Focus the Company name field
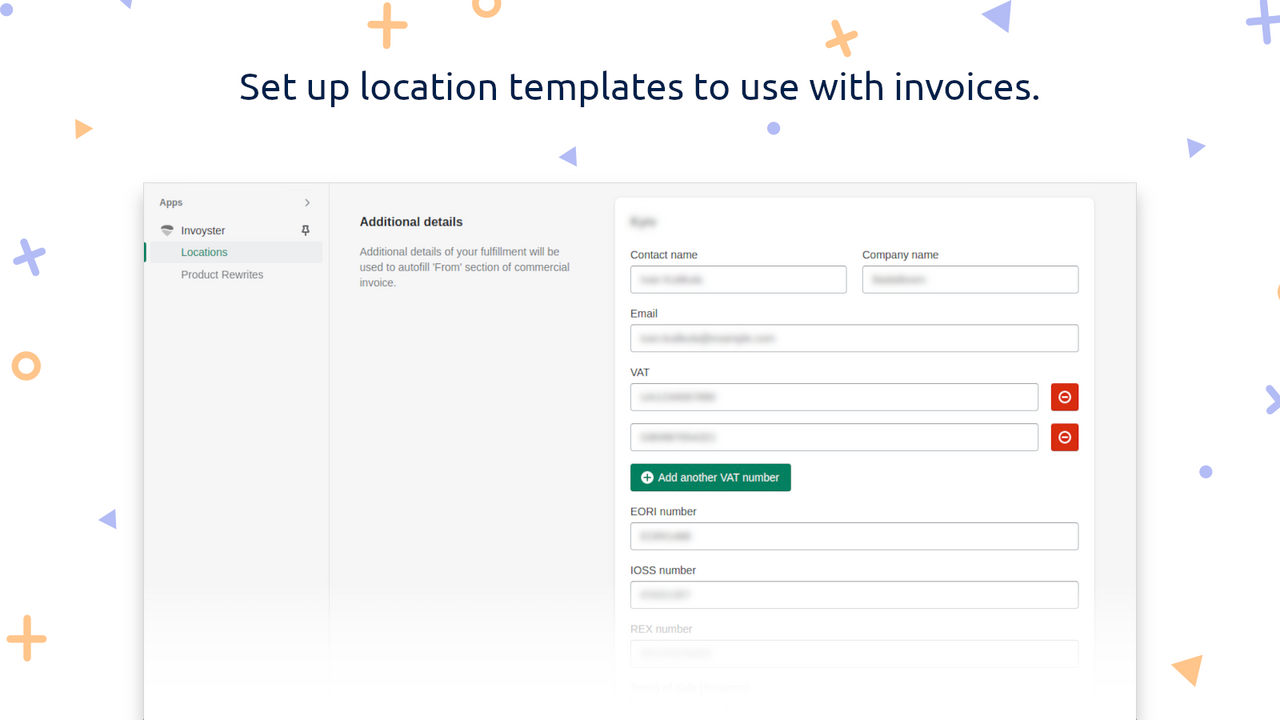The width and height of the screenshot is (1280, 720). (x=970, y=279)
